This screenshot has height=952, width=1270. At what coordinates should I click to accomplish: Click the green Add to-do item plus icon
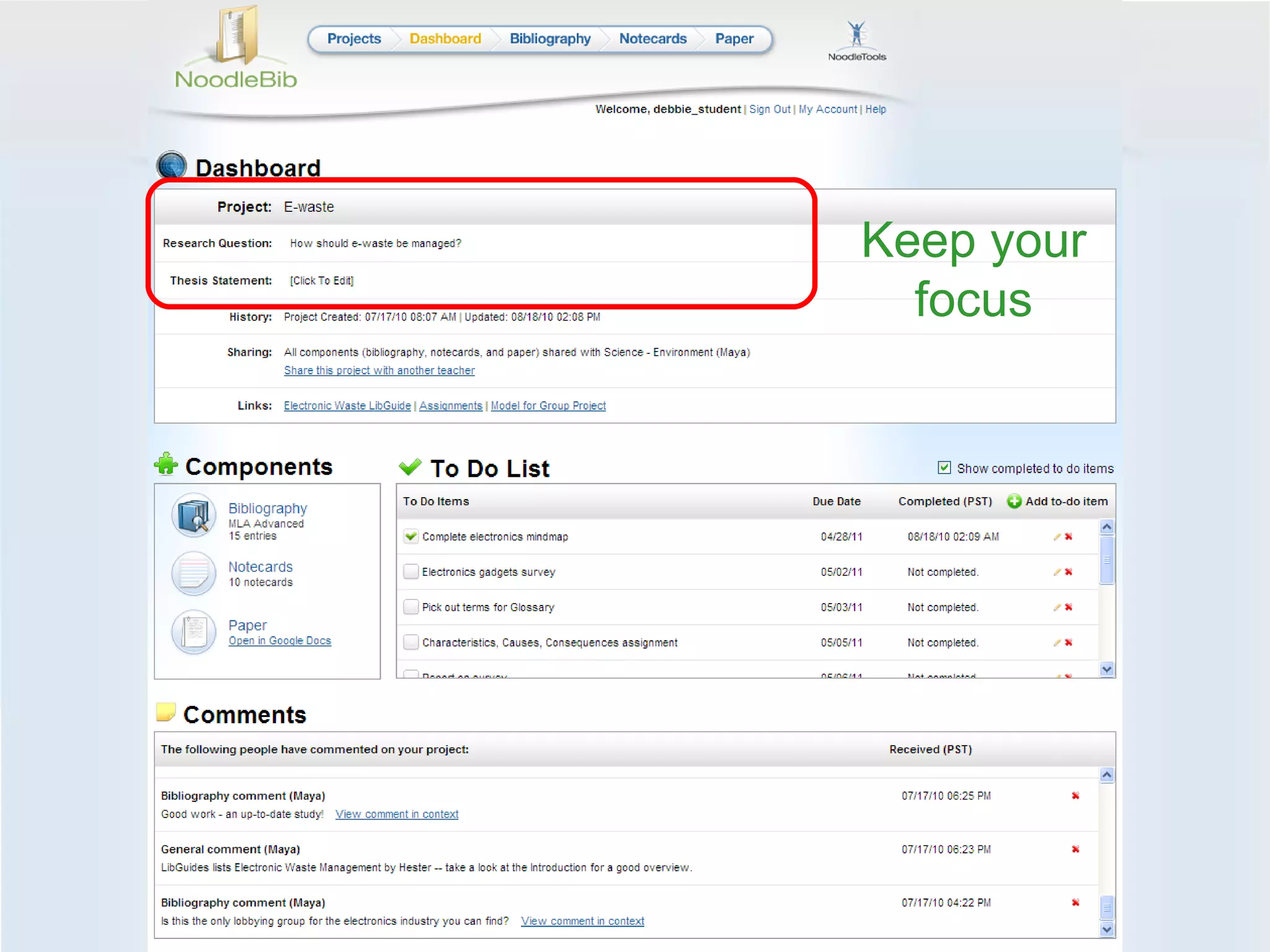click(1014, 501)
